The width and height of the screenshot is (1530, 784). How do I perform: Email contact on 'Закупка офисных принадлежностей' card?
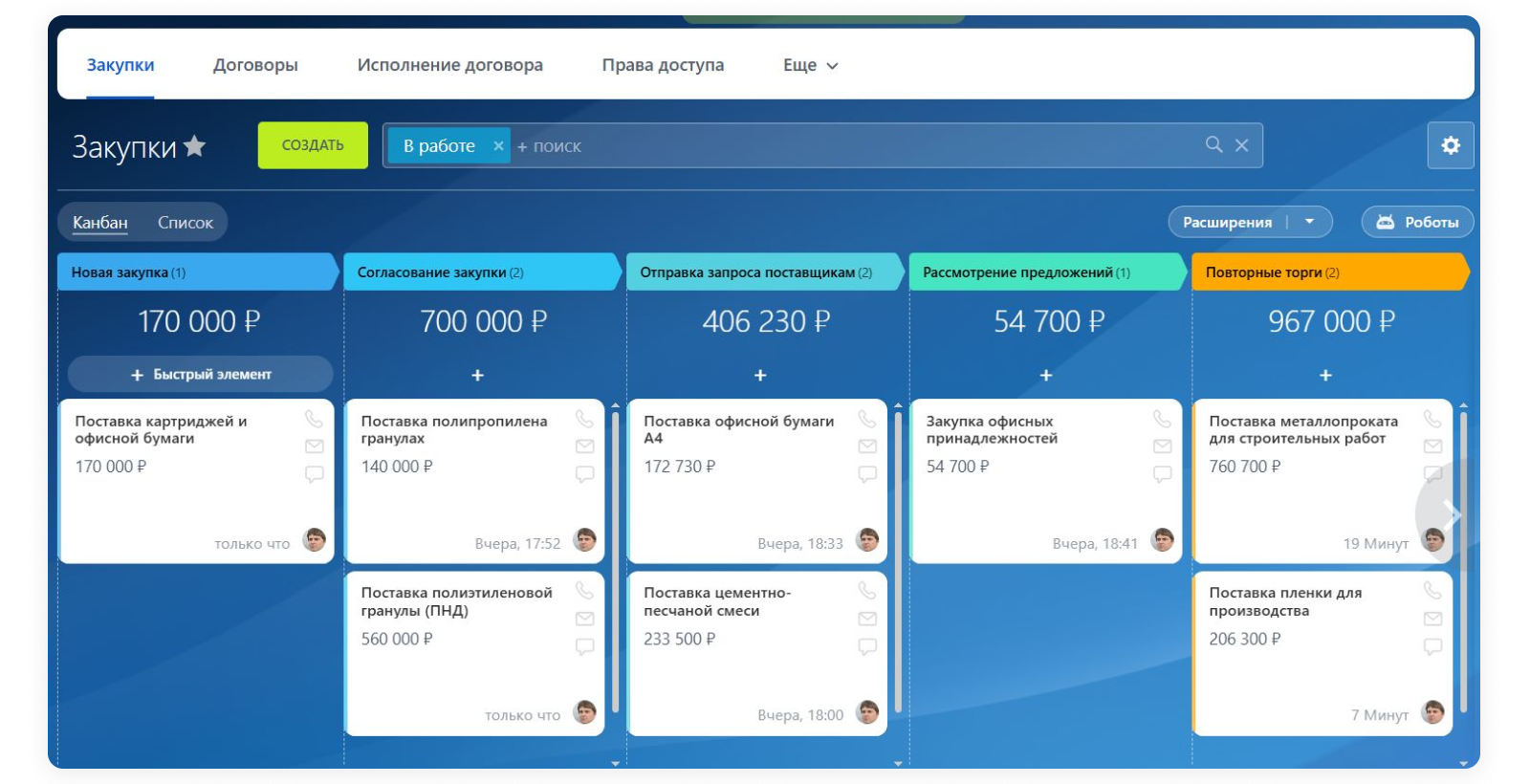(1162, 446)
